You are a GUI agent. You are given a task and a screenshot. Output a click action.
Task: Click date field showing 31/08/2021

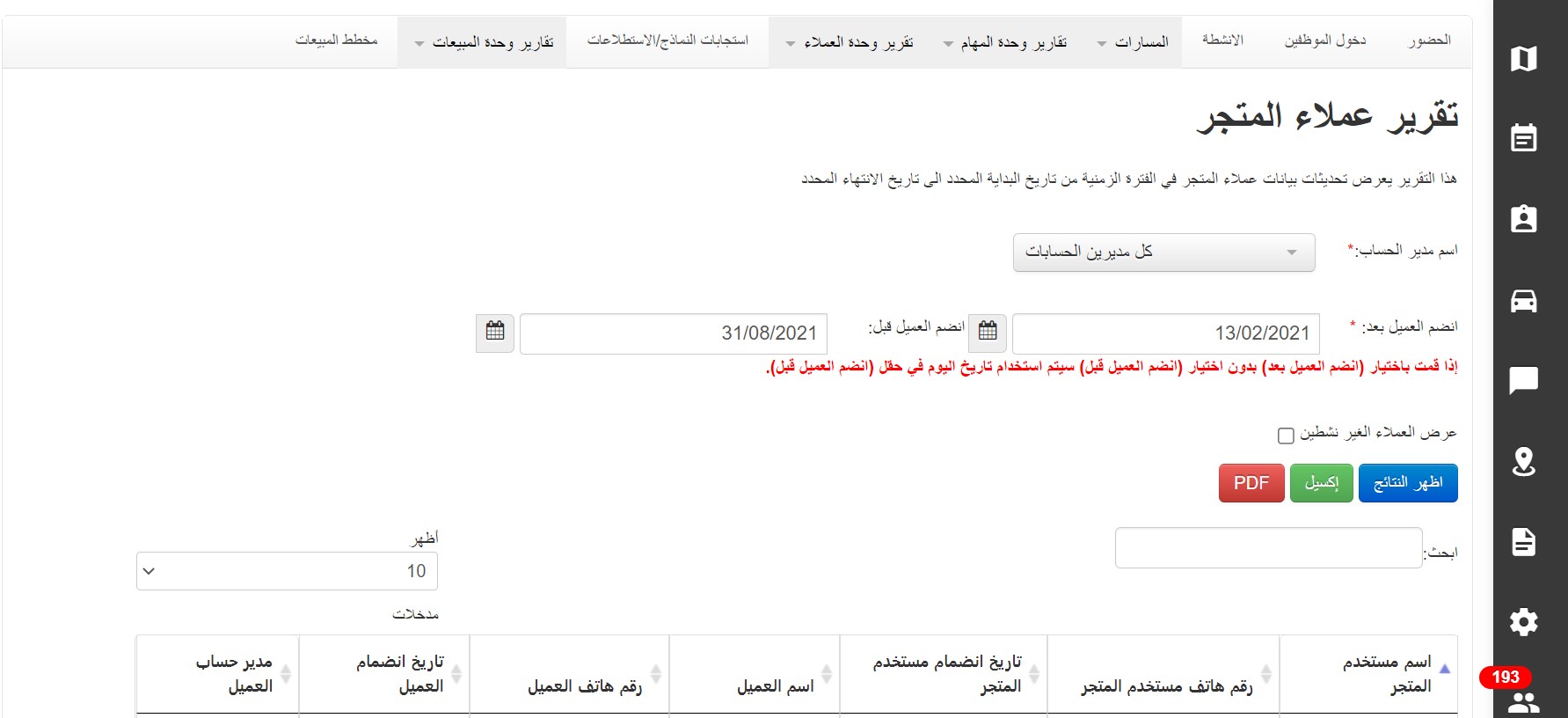674,333
